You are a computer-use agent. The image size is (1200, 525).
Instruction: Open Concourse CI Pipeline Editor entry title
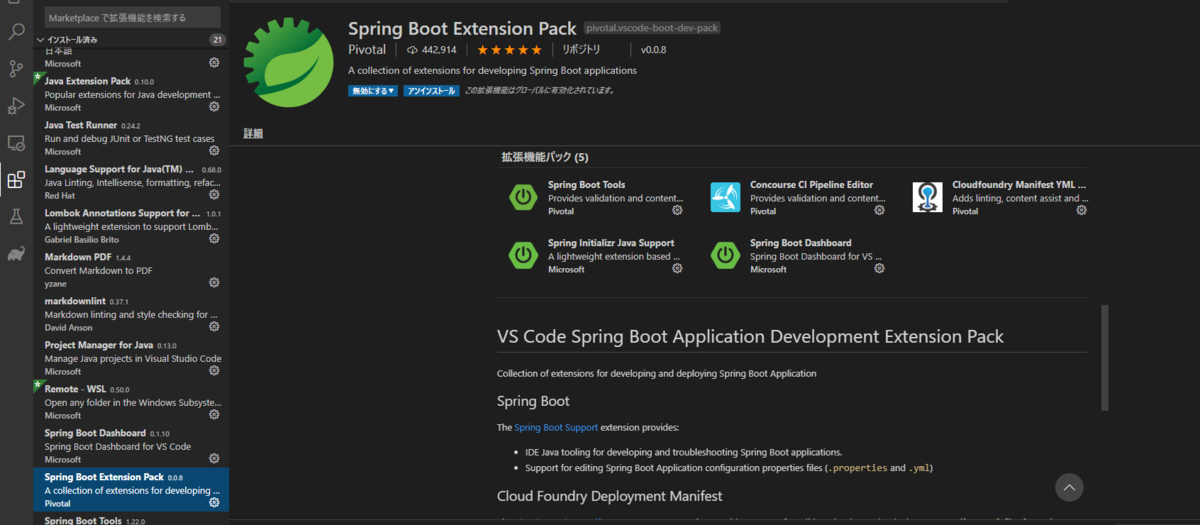811,185
